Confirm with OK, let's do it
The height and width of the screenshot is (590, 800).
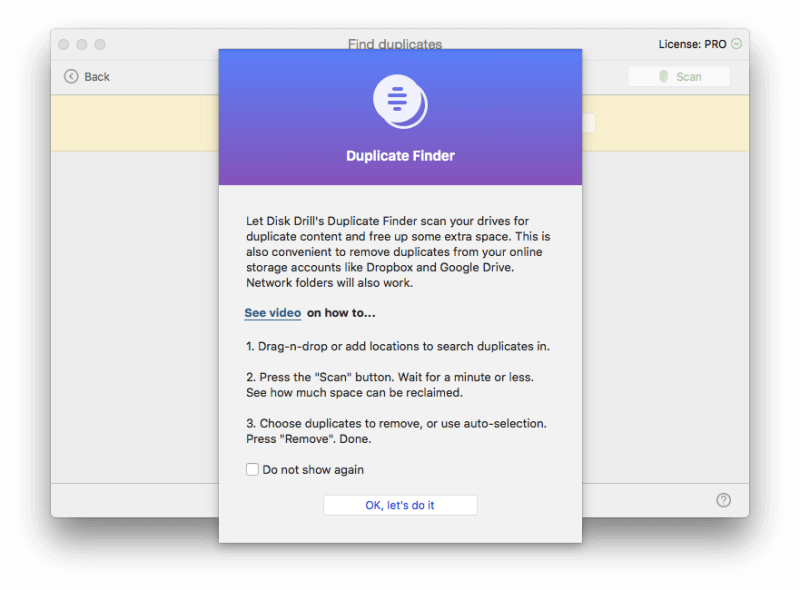[x=400, y=505]
